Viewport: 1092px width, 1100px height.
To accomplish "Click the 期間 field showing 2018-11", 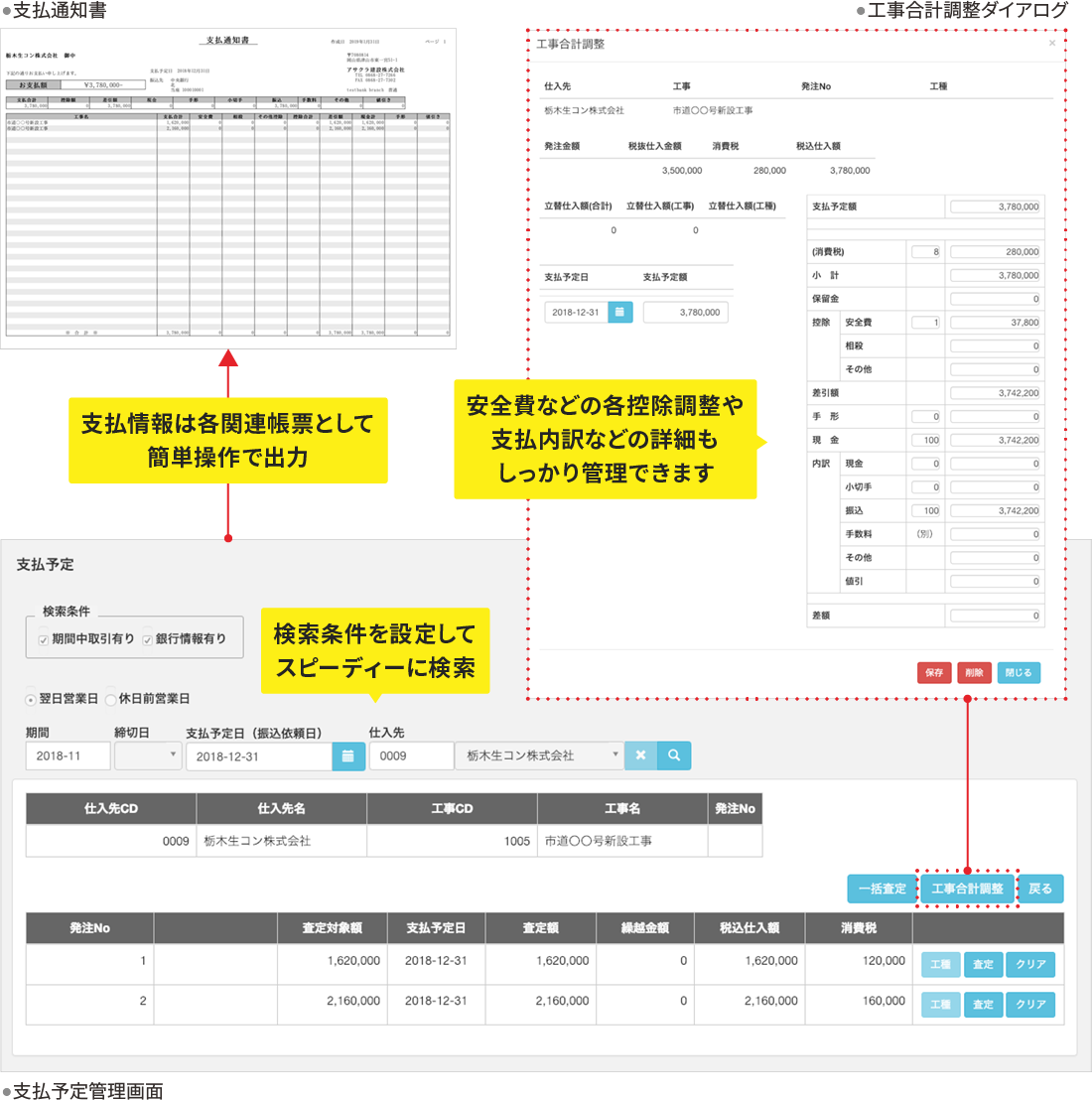I will tap(68, 756).
